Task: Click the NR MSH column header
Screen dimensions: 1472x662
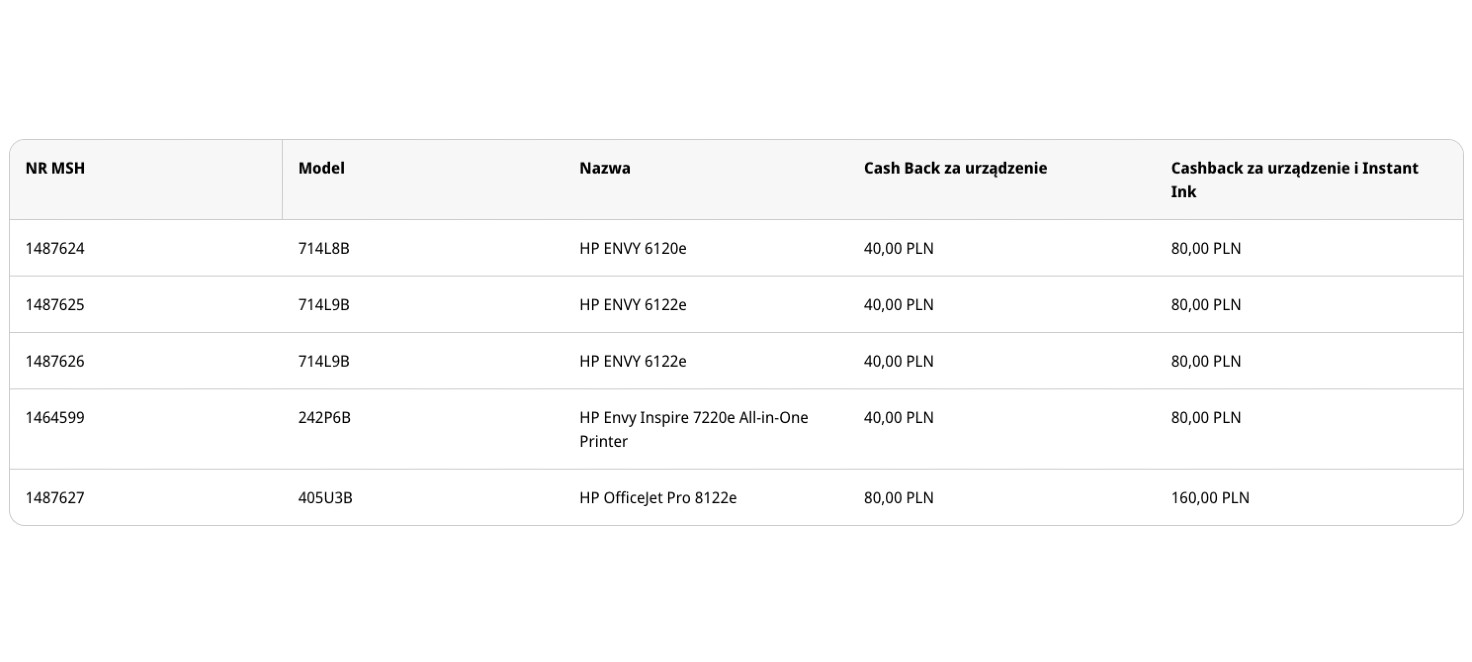Action: 55,168
